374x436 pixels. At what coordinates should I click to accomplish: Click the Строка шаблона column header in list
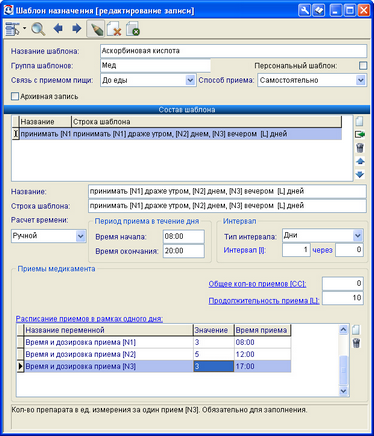tap(207, 122)
